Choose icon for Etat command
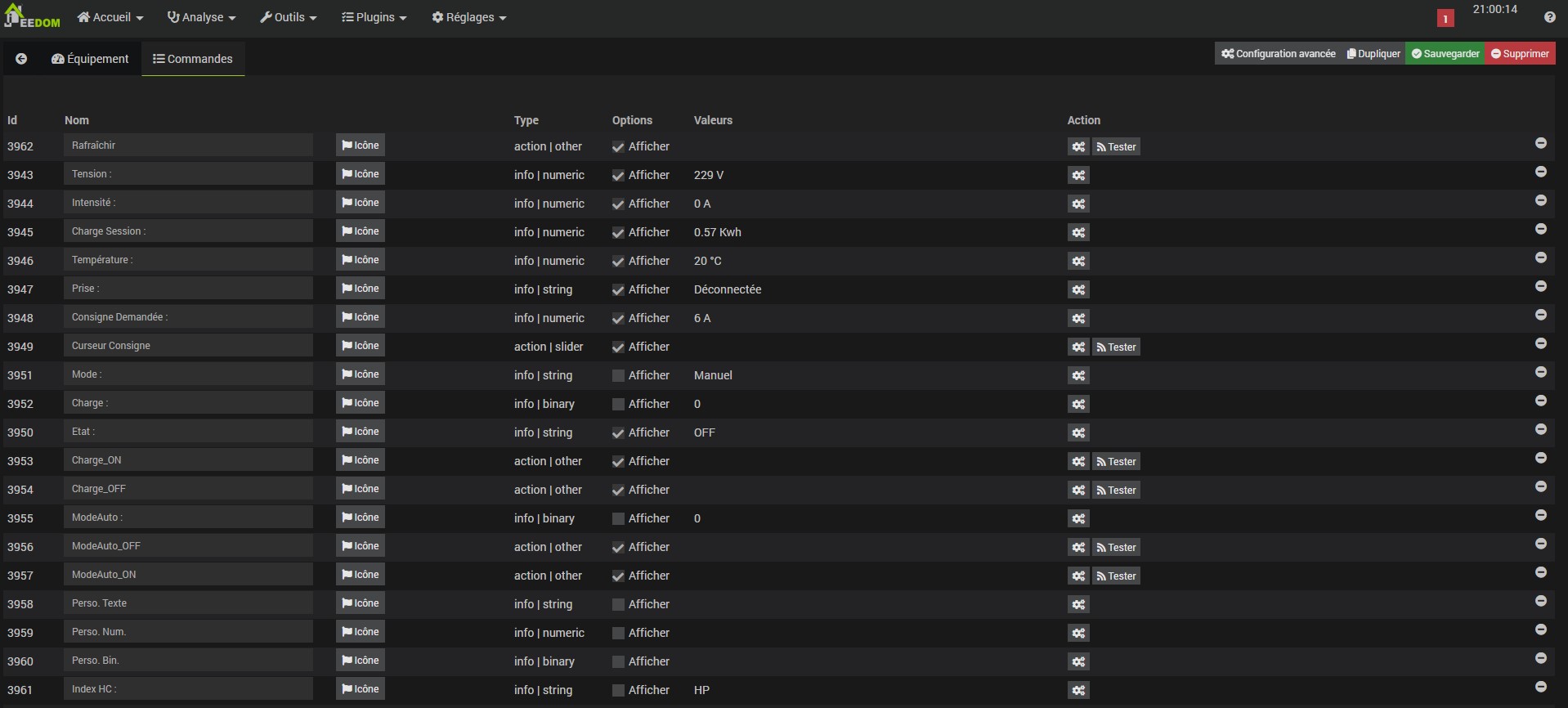The image size is (1568, 708). [361, 432]
